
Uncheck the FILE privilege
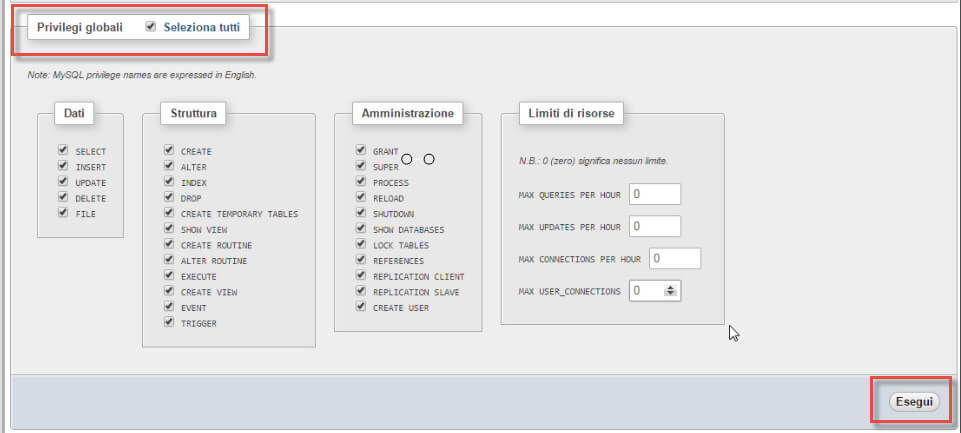(63, 213)
